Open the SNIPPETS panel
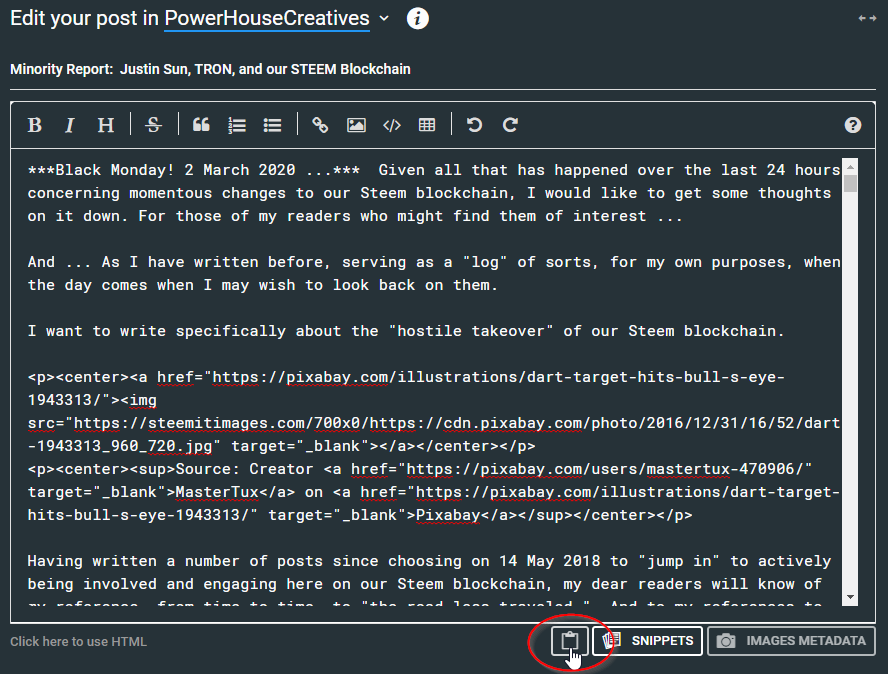888x674 pixels. [647, 641]
